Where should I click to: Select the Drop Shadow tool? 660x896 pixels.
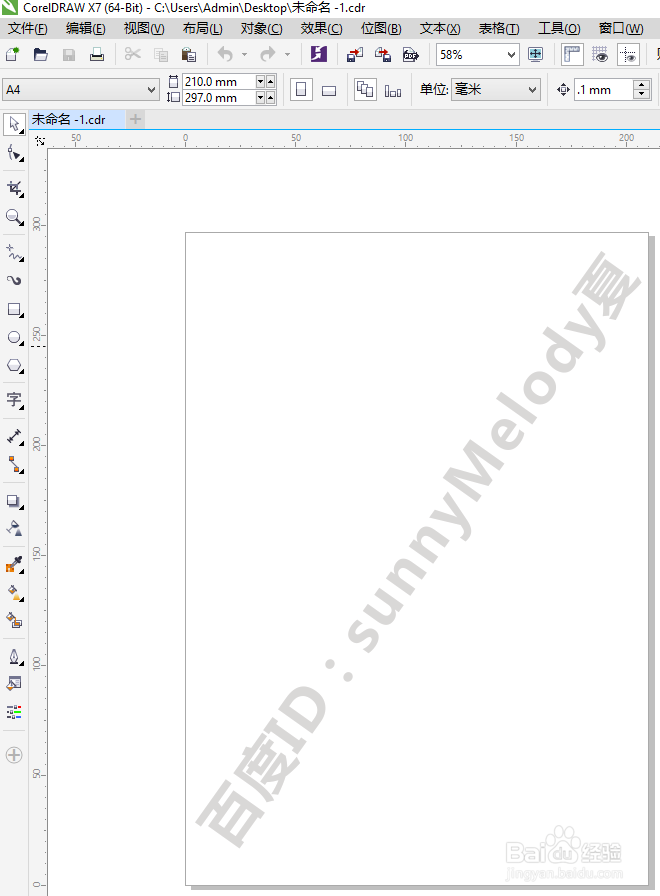14,501
